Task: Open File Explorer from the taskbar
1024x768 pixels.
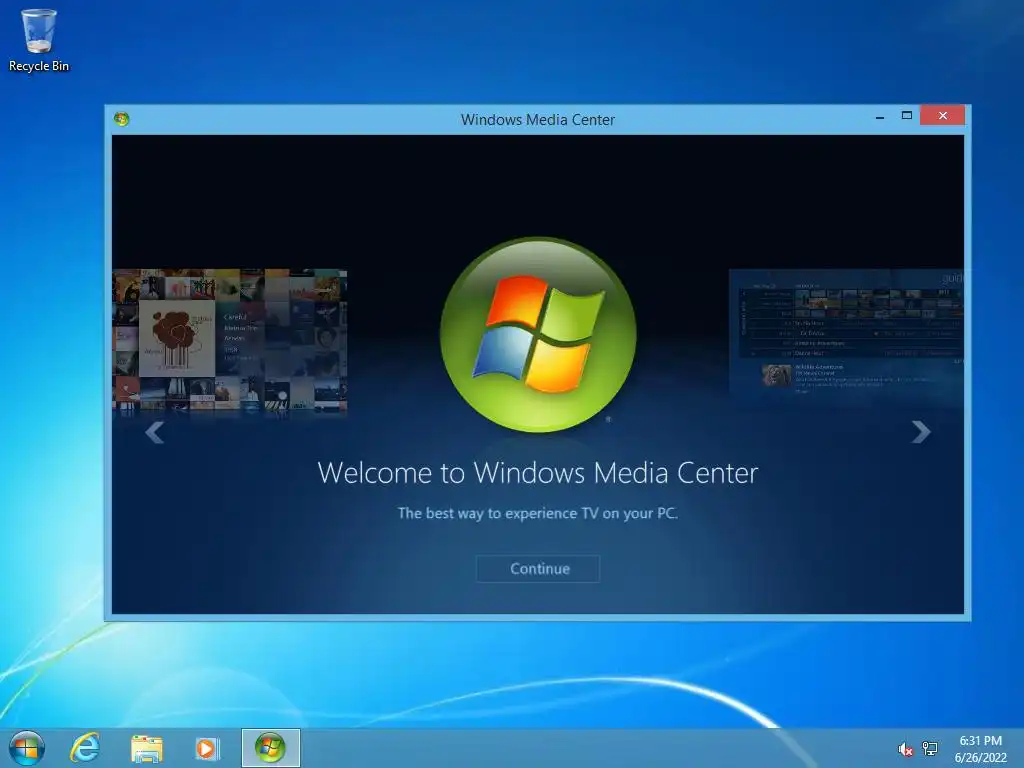Action: pyautogui.click(x=146, y=748)
